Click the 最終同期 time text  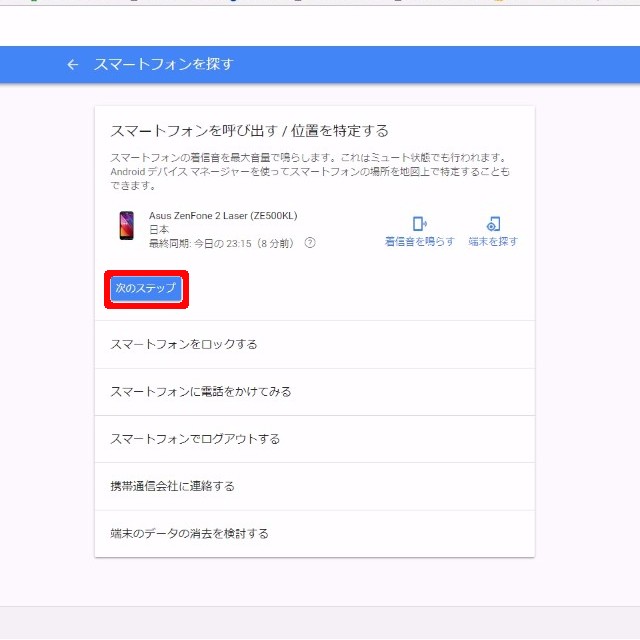[221, 244]
